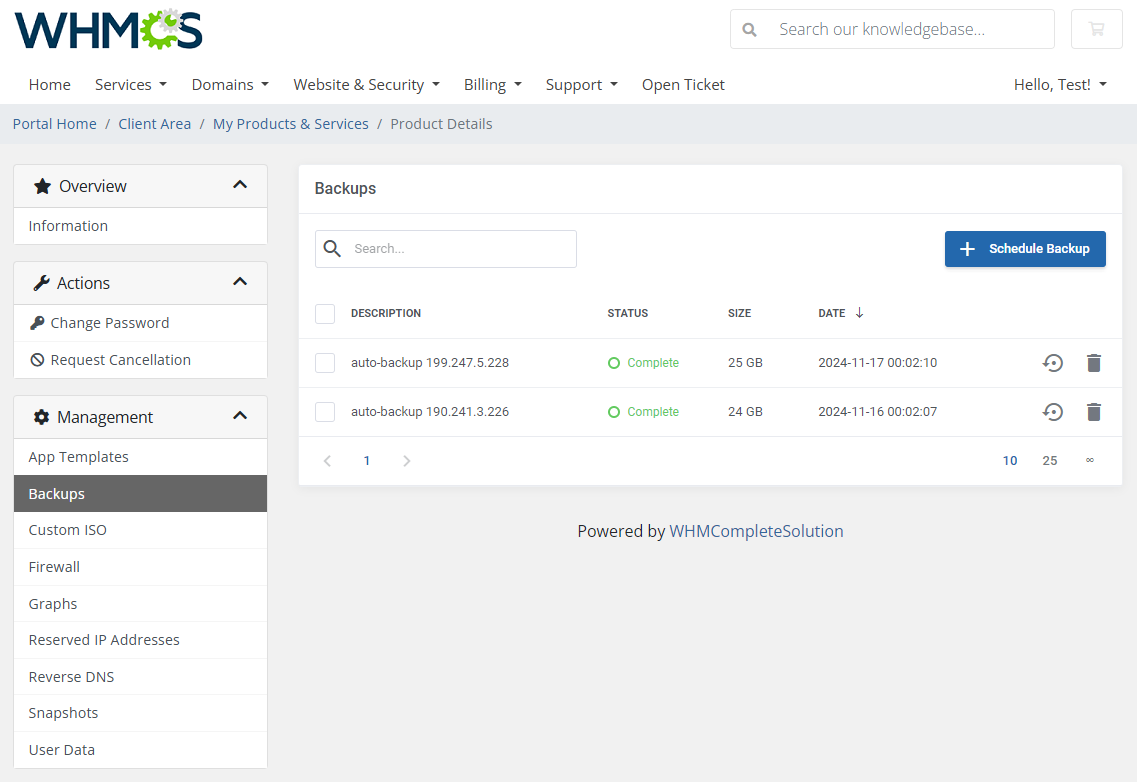Click the Date column sort arrow
This screenshot has width=1137, height=782.
coord(859,313)
